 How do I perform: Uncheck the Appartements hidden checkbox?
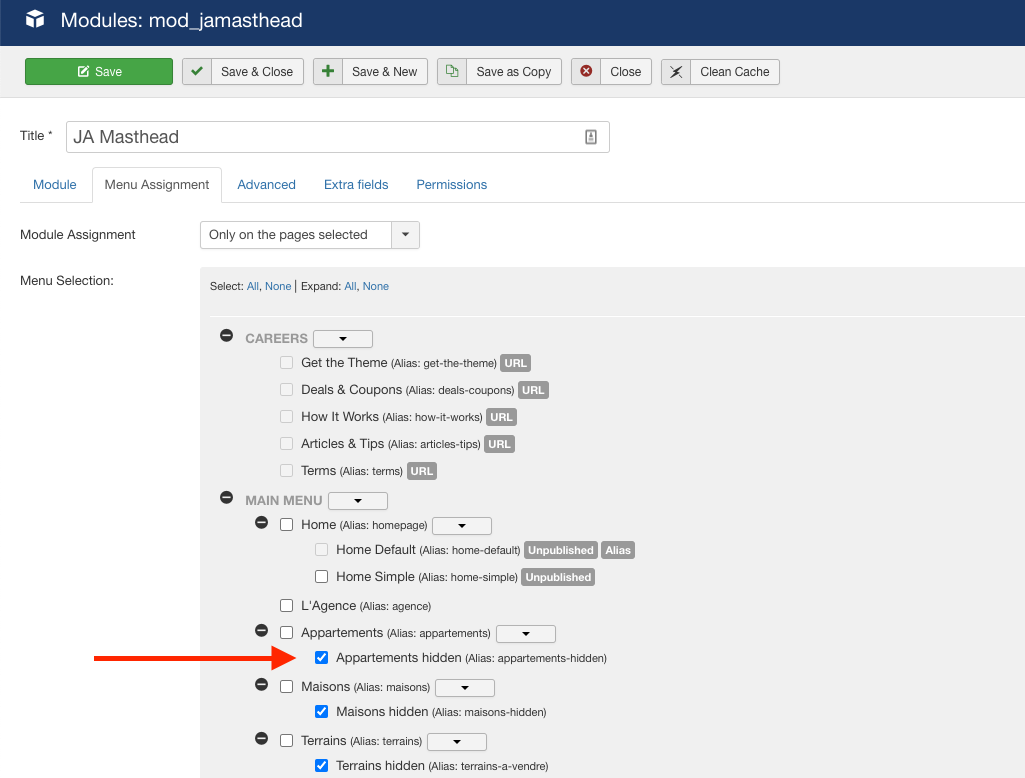pyautogui.click(x=321, y=658)
